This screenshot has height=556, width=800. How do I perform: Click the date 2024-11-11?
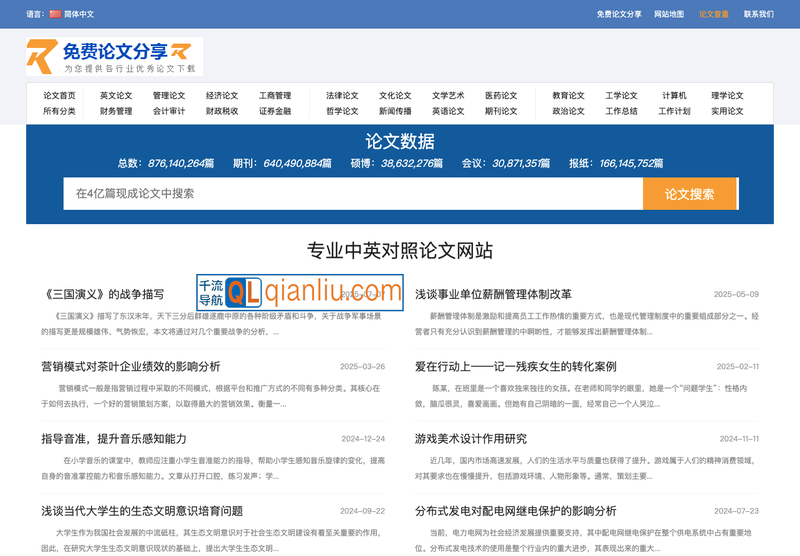click(x=739, y=439)
